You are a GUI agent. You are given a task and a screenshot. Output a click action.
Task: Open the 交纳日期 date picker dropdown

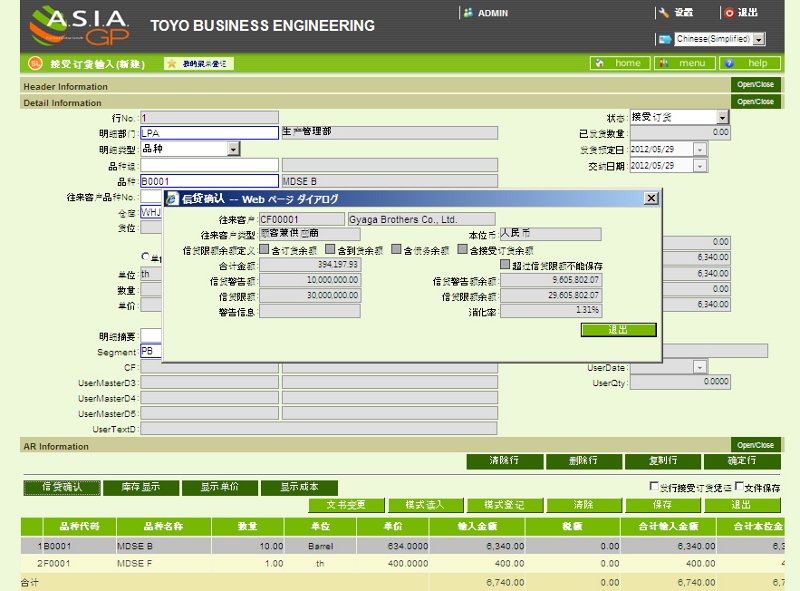pyautogui.click(x=700, y=166)
